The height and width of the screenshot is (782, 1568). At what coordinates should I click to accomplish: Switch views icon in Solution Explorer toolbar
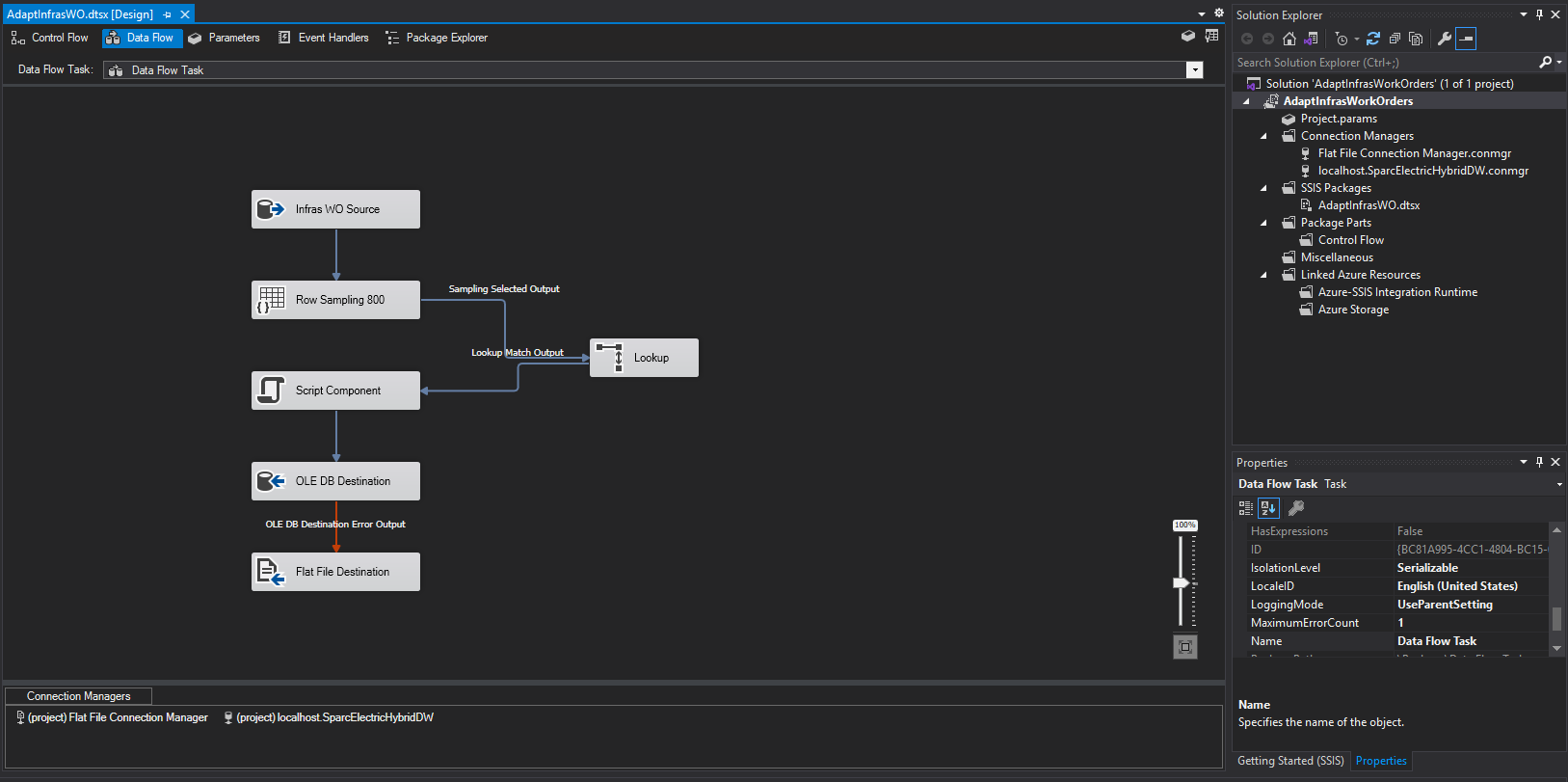click(1311, 39)
